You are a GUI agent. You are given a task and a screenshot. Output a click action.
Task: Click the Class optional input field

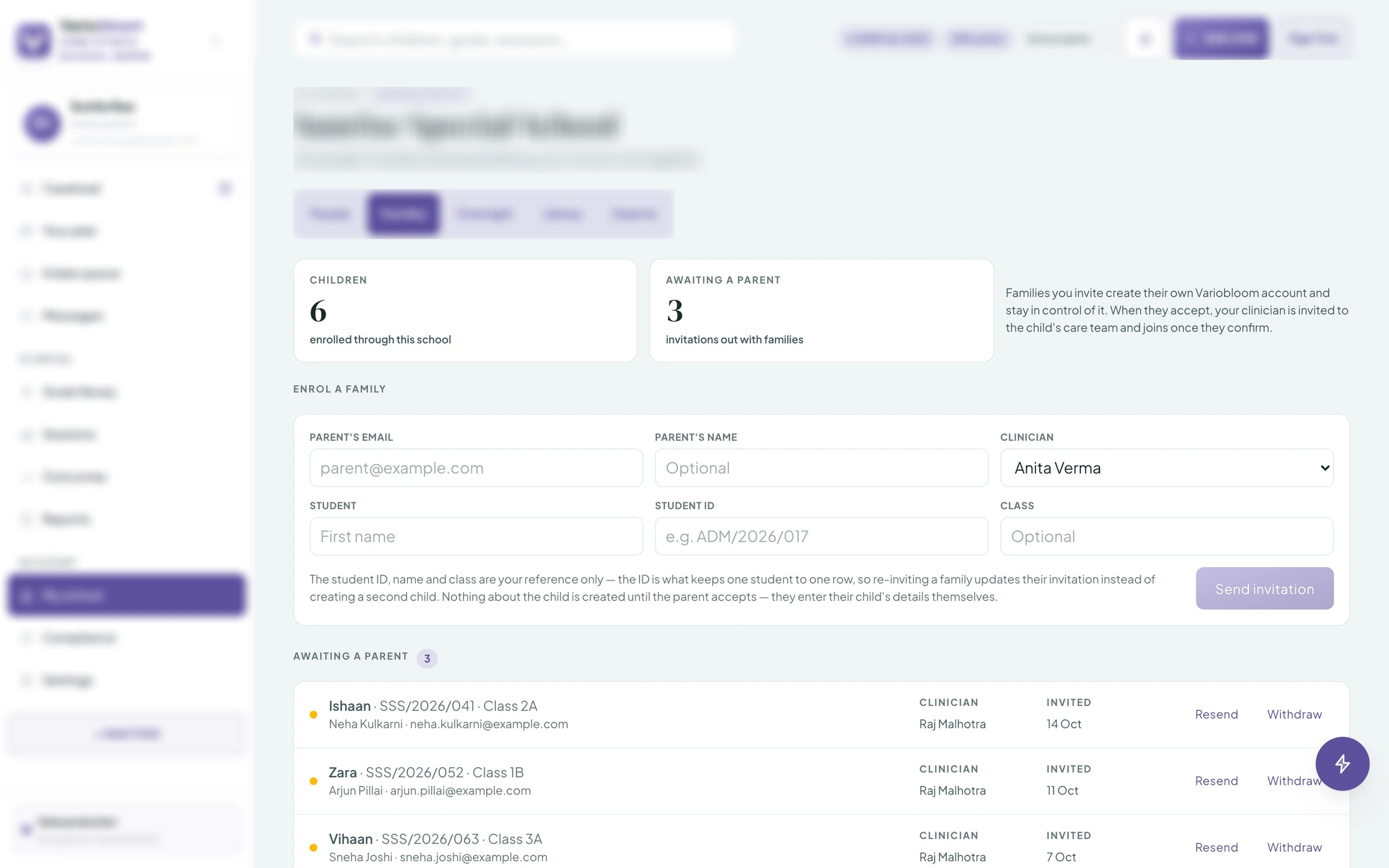[x=1167, y=536]
